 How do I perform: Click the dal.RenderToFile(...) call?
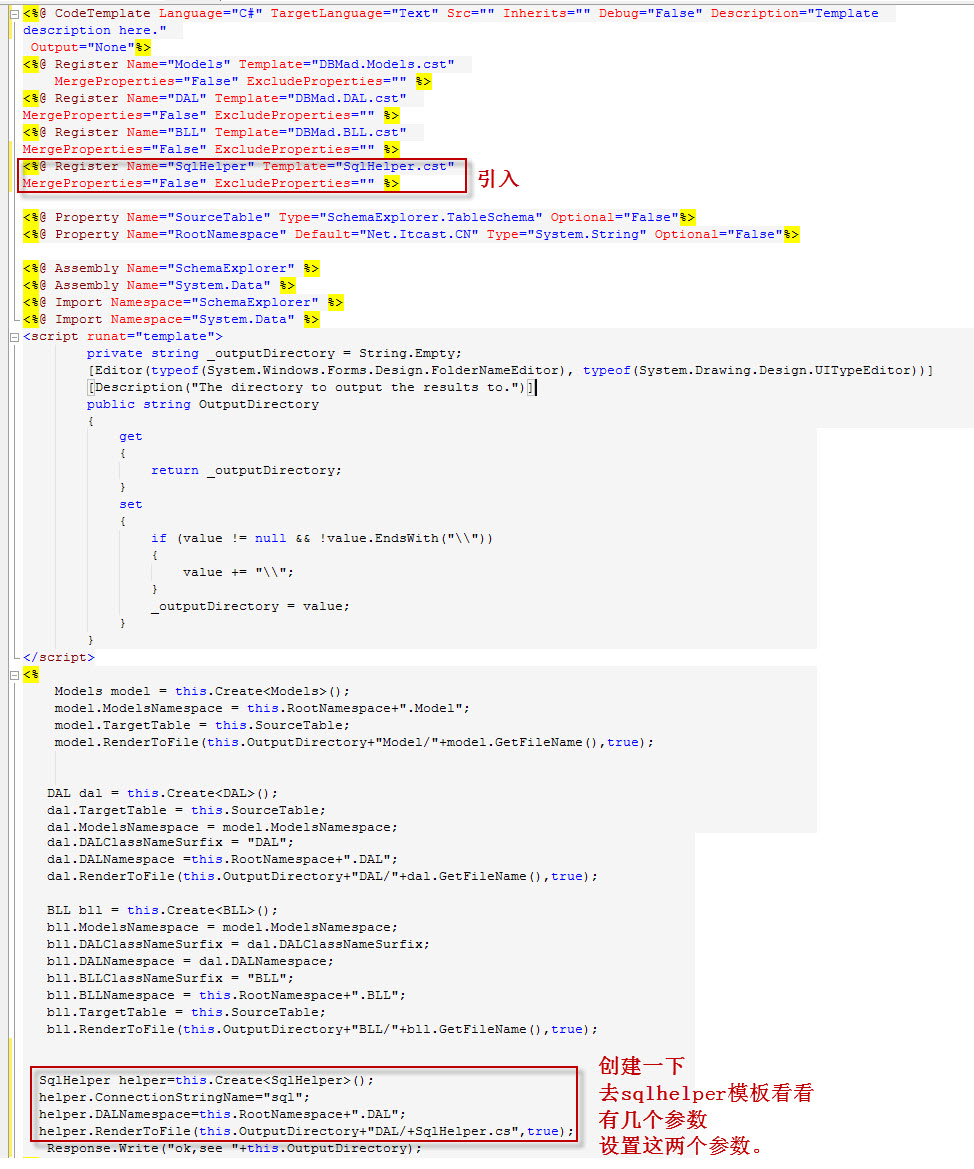(322, 877)
